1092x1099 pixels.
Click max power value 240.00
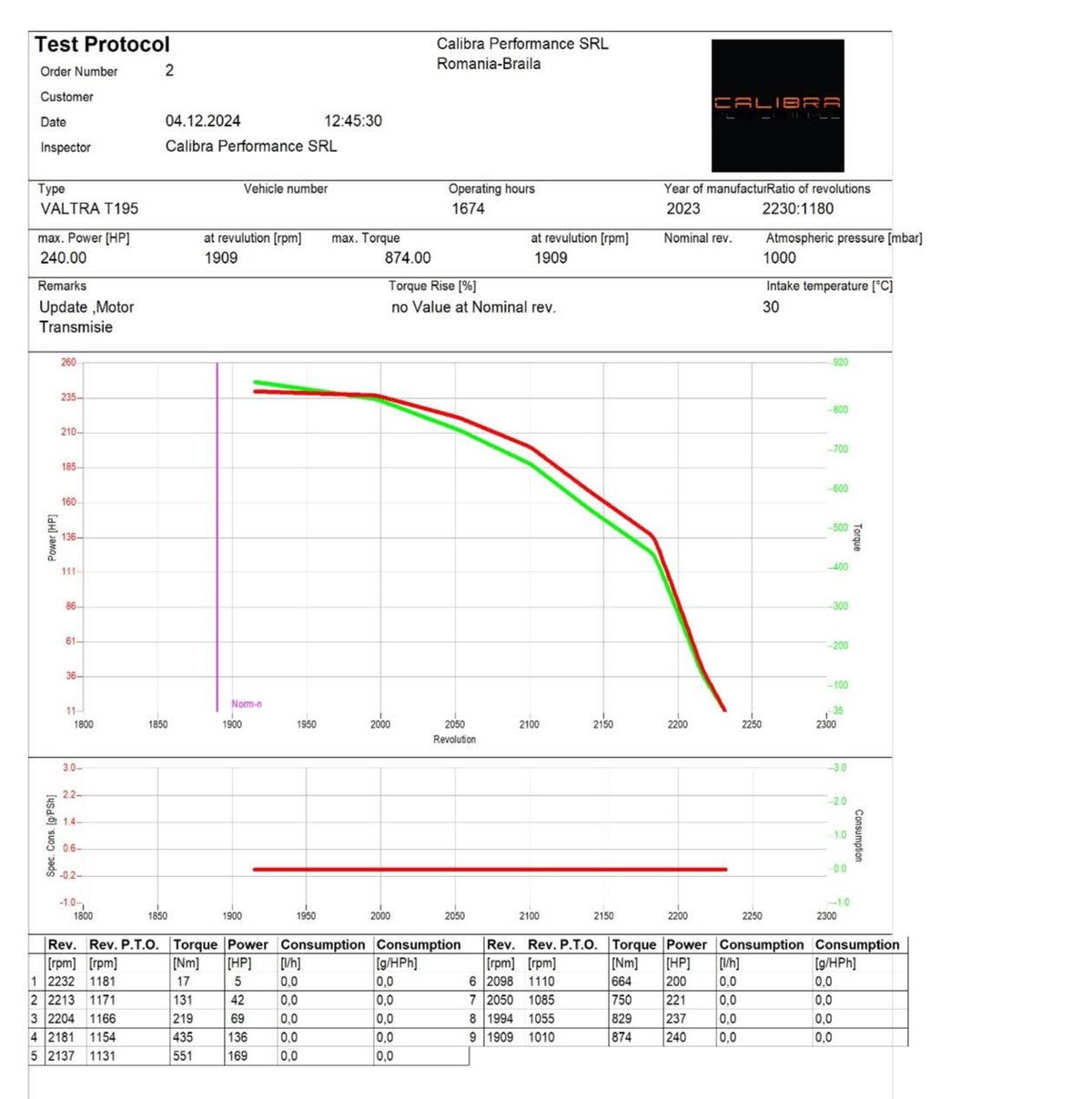64,257
